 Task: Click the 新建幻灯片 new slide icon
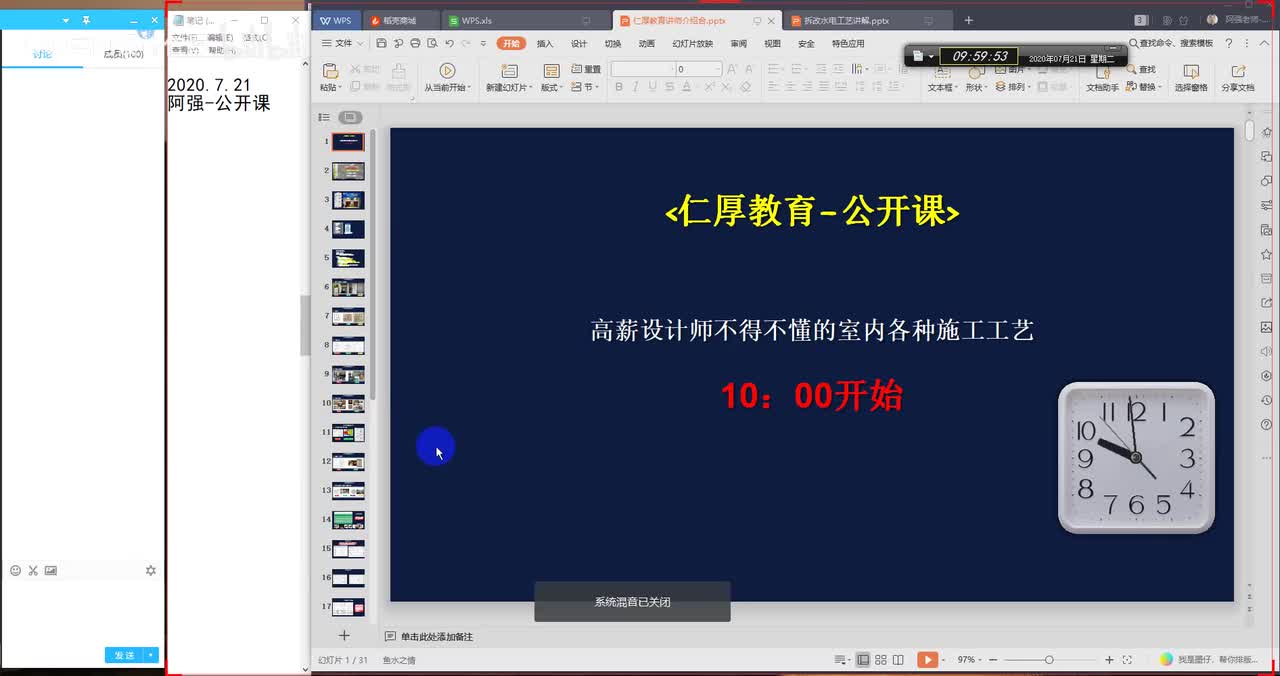pyautogui.click(x=509, y=71)
